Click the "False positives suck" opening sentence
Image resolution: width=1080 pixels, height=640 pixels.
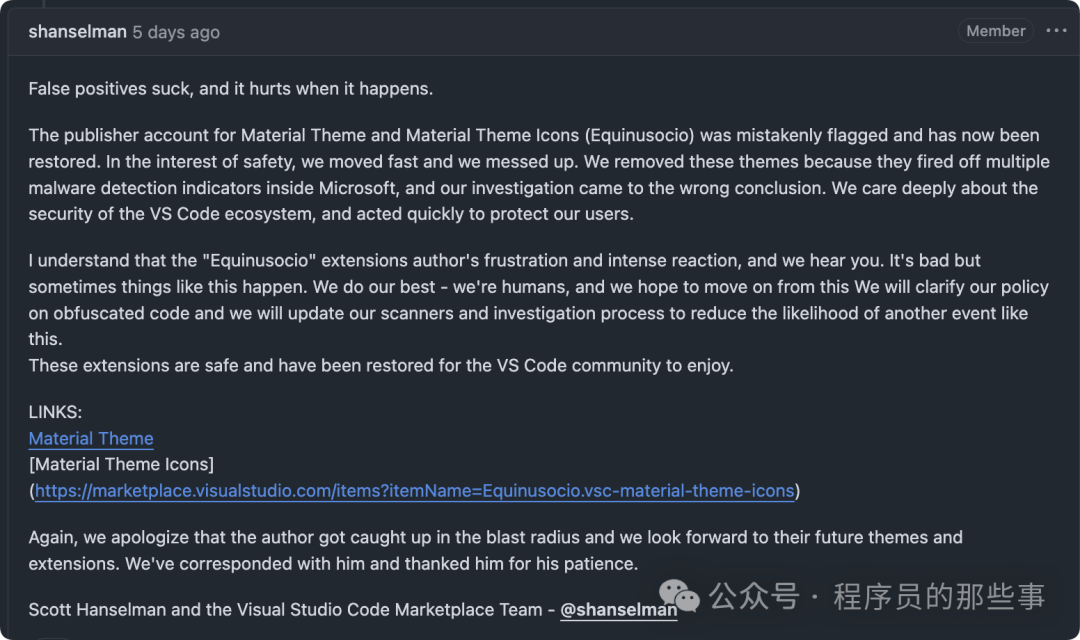coord(231,90)
